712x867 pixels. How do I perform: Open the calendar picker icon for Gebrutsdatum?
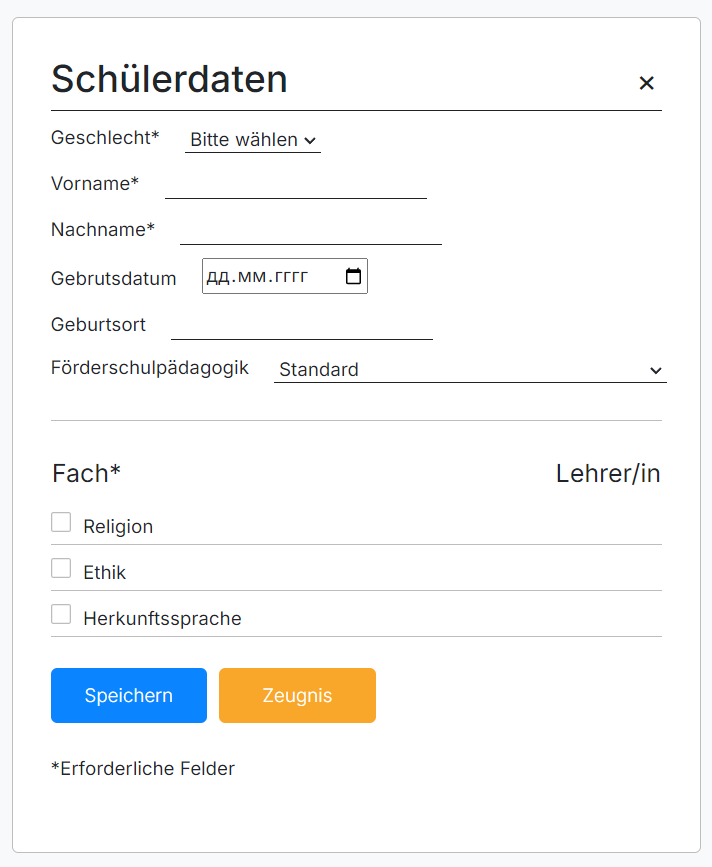pos(353,277)
